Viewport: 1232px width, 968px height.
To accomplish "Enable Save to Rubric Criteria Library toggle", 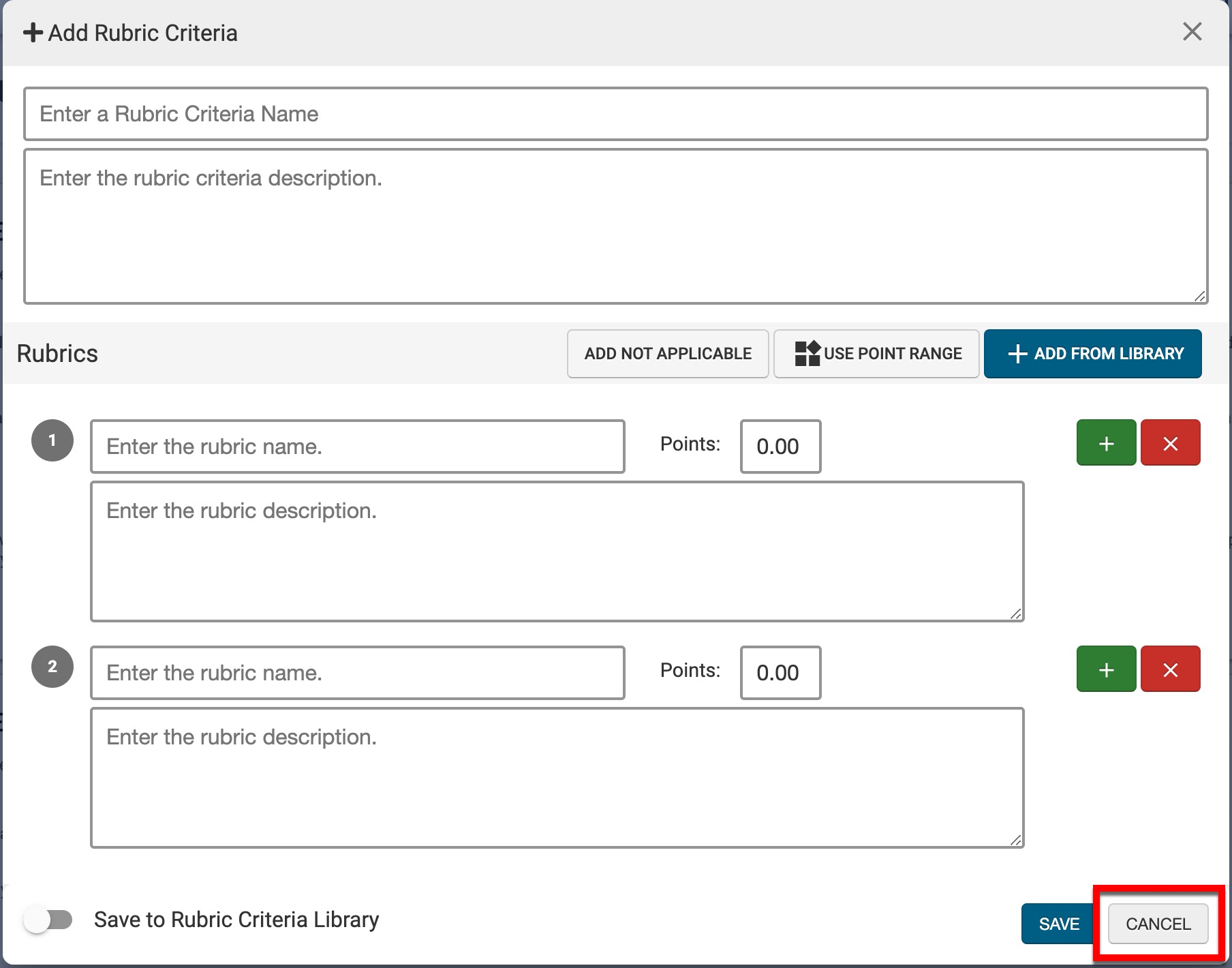I will (x=48, y=920).
